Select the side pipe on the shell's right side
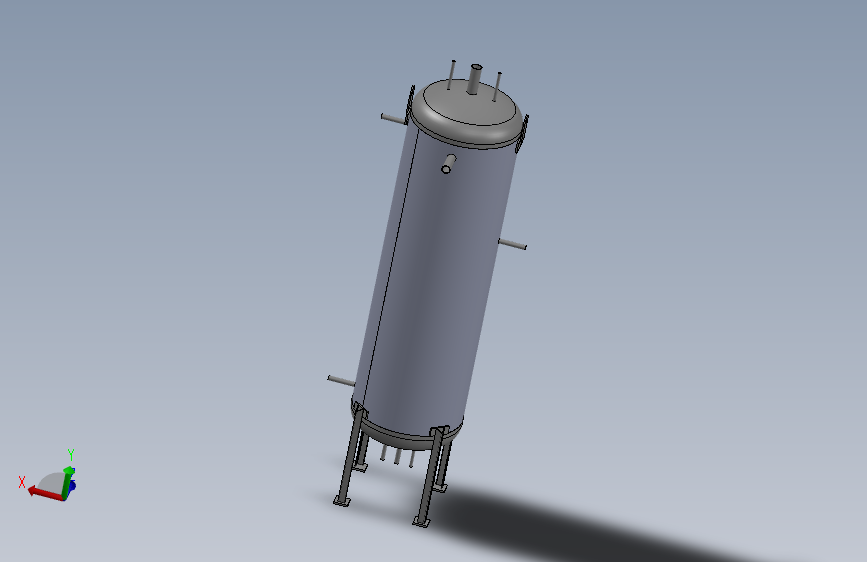This screenshot has width=867, height=562. 512,244
